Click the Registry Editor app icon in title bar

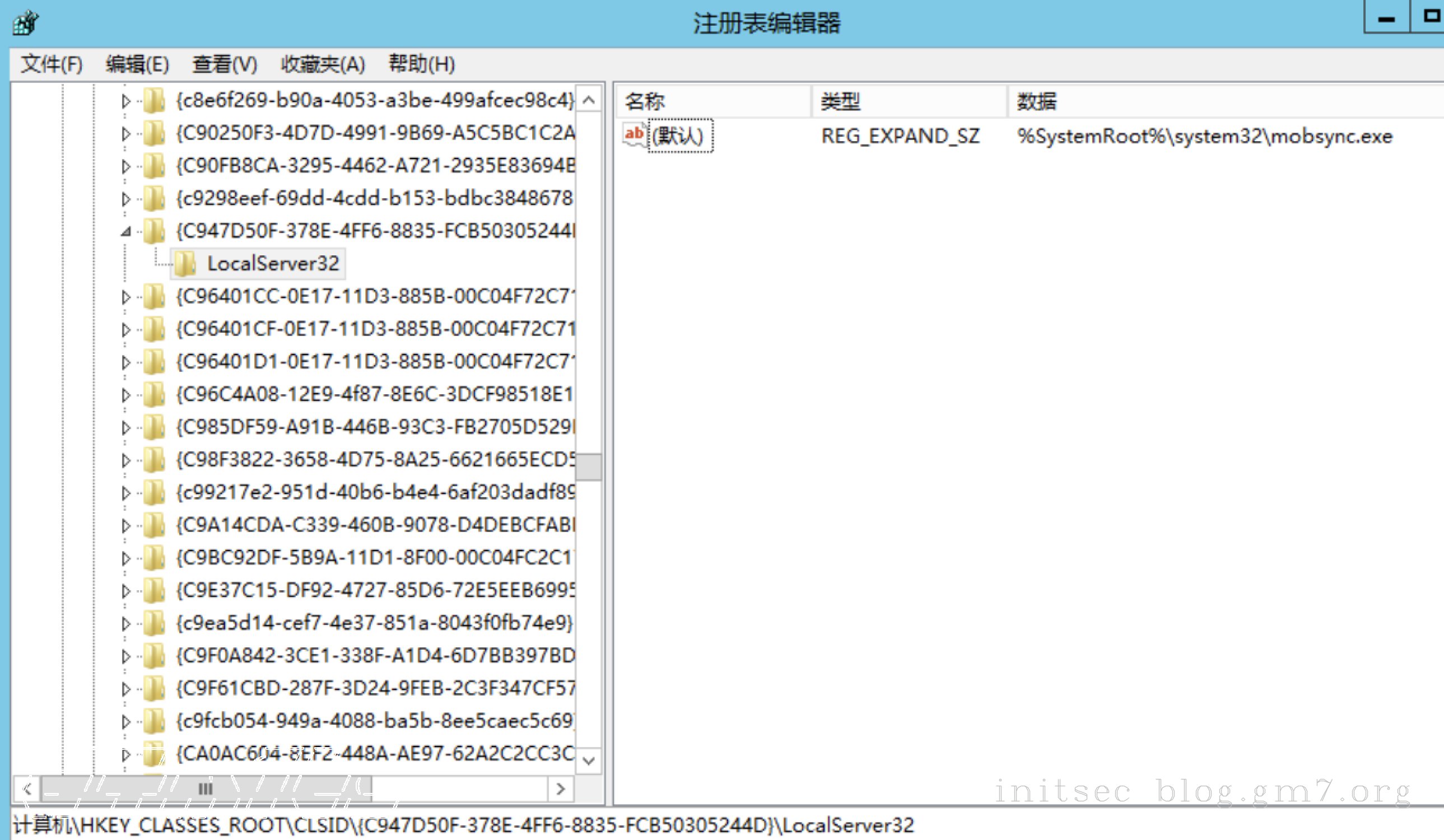click(x=25, y=23)
